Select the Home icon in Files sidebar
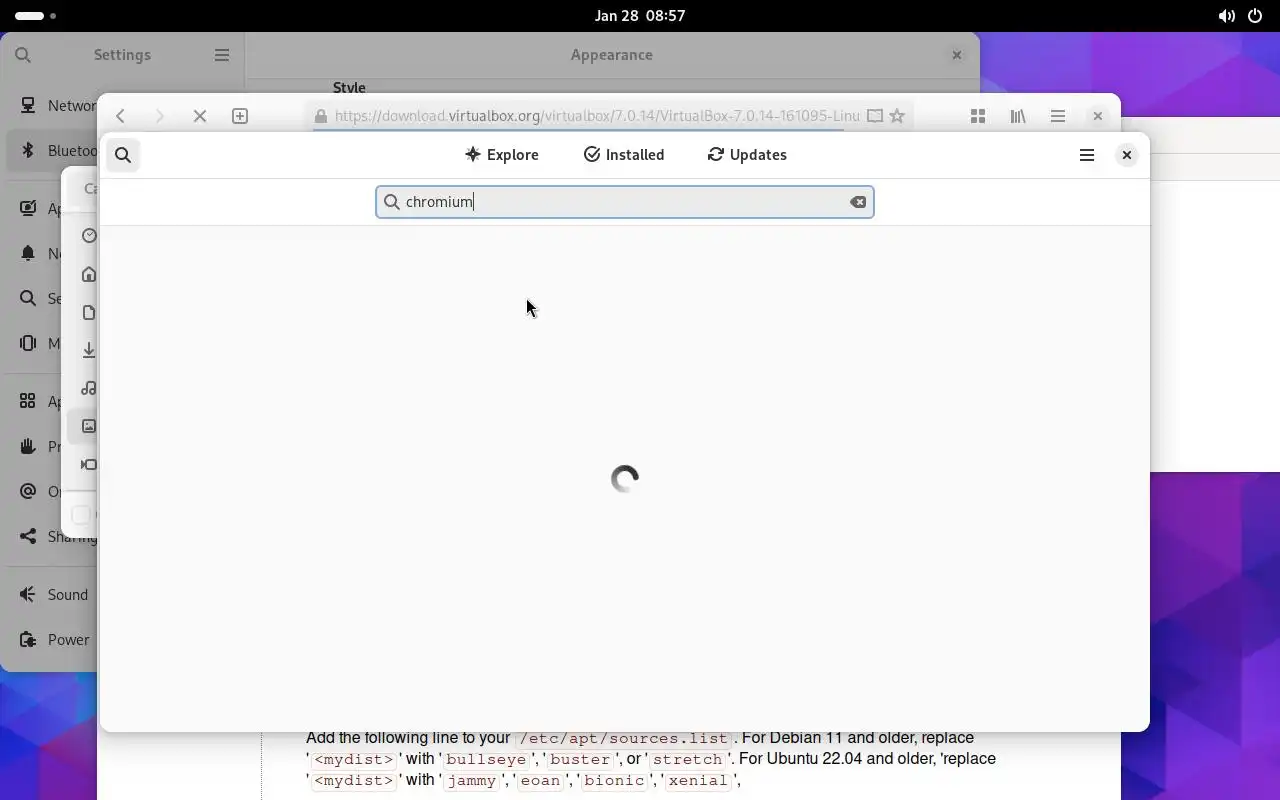1280x800 pixels. [89, 274]
